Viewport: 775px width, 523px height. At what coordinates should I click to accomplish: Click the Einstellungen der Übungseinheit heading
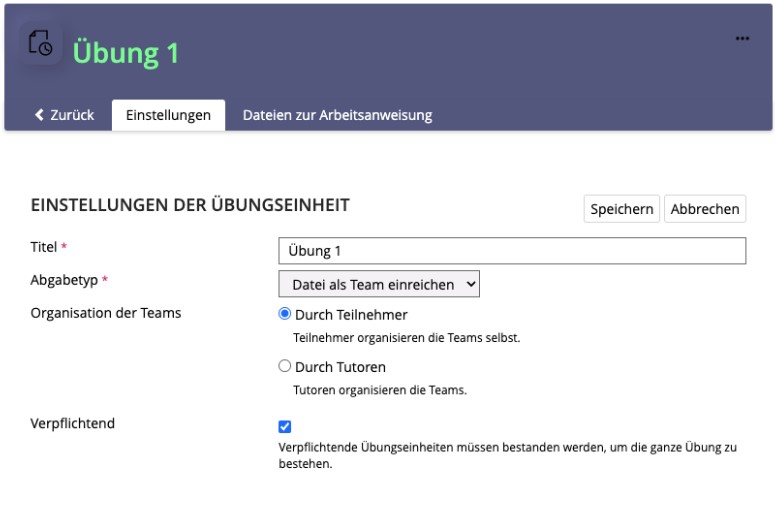click(x=190, y=205)
